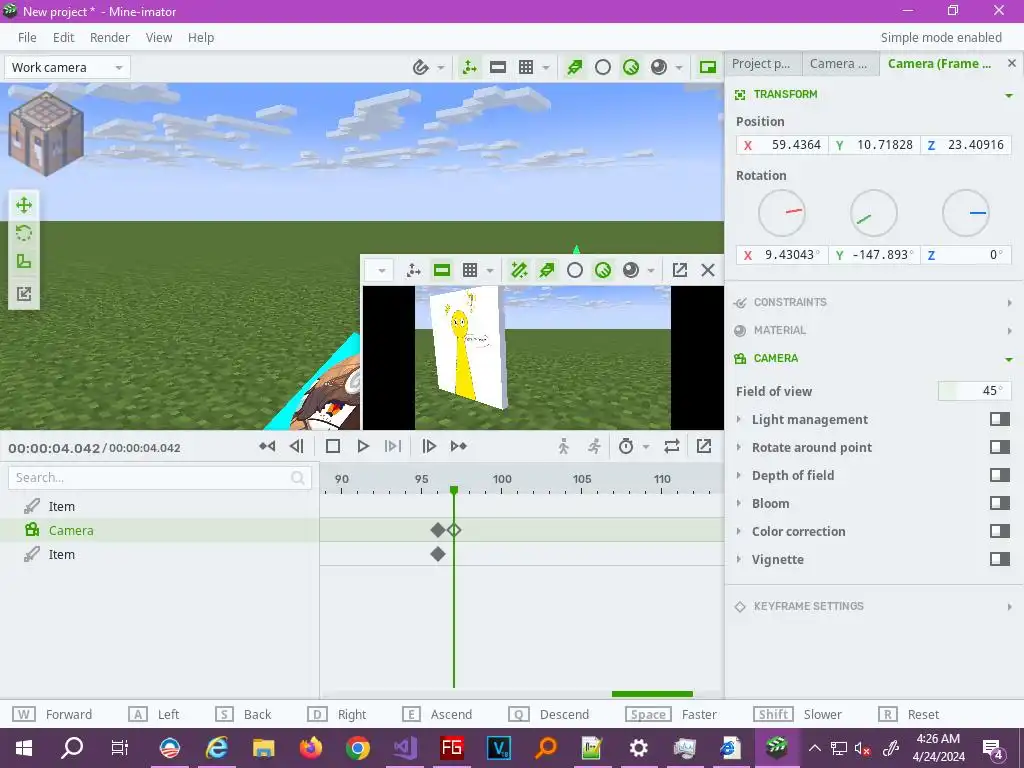1024x768 pixels.
Task: Enable Rotate around point toggle
Action: [x=1000, y=447]
